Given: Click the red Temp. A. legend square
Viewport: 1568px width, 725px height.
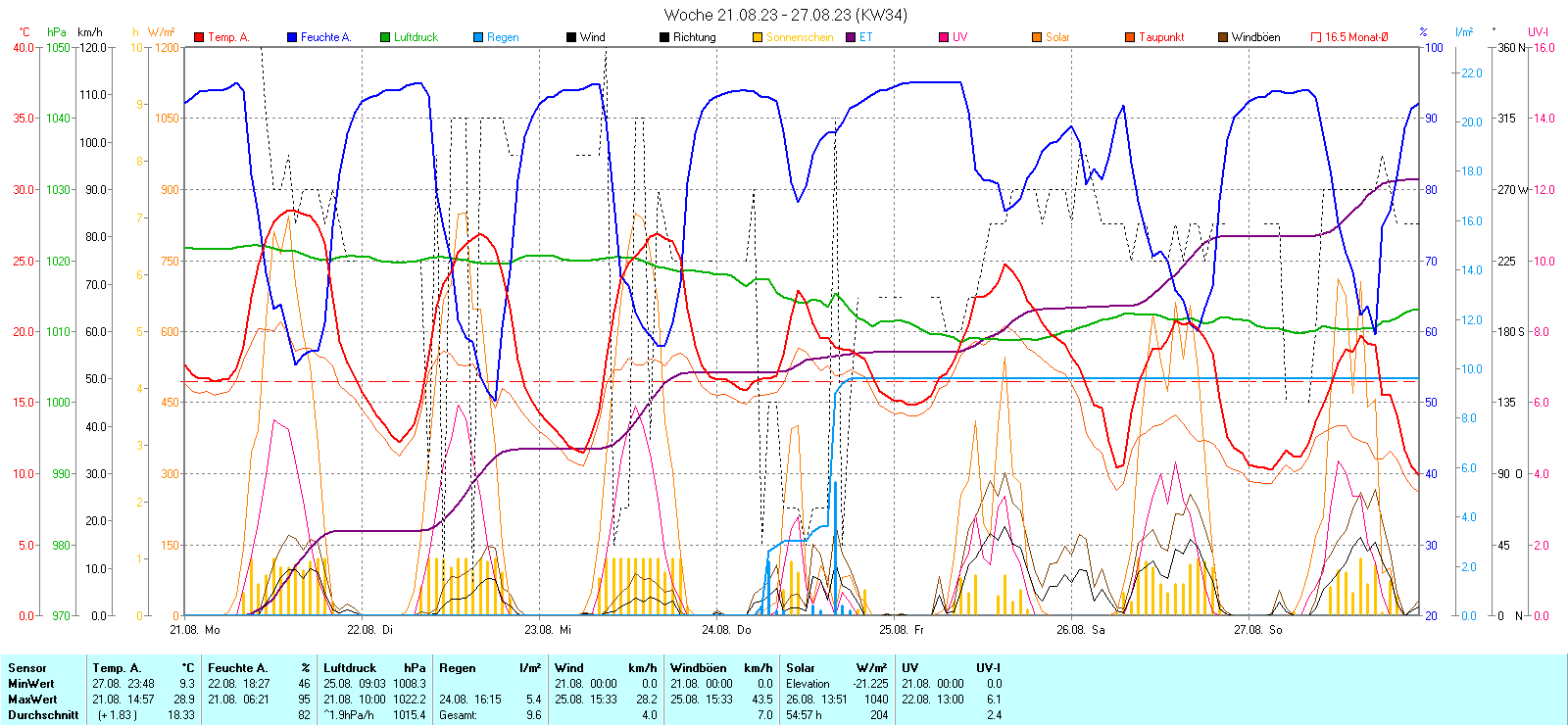Looking at the screenshot, I should coord(199,37).
